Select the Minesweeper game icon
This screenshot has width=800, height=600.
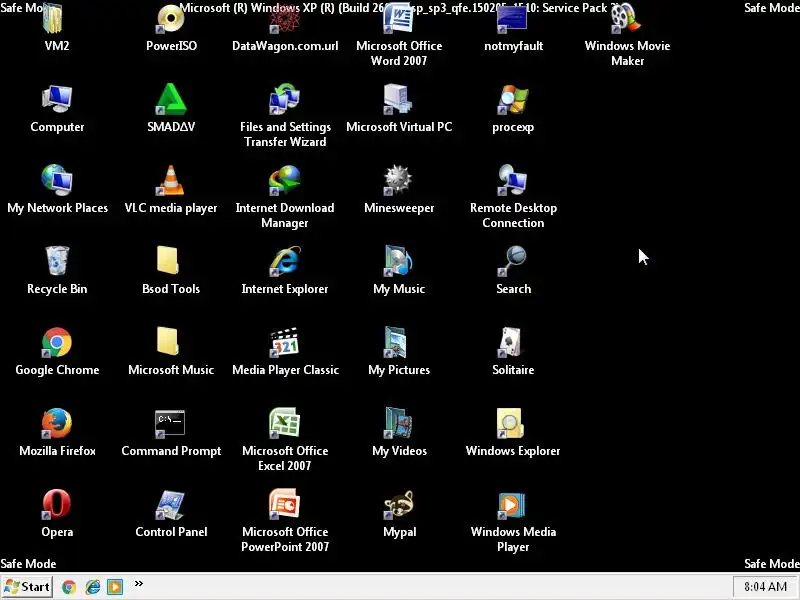[x=399, y=180]
